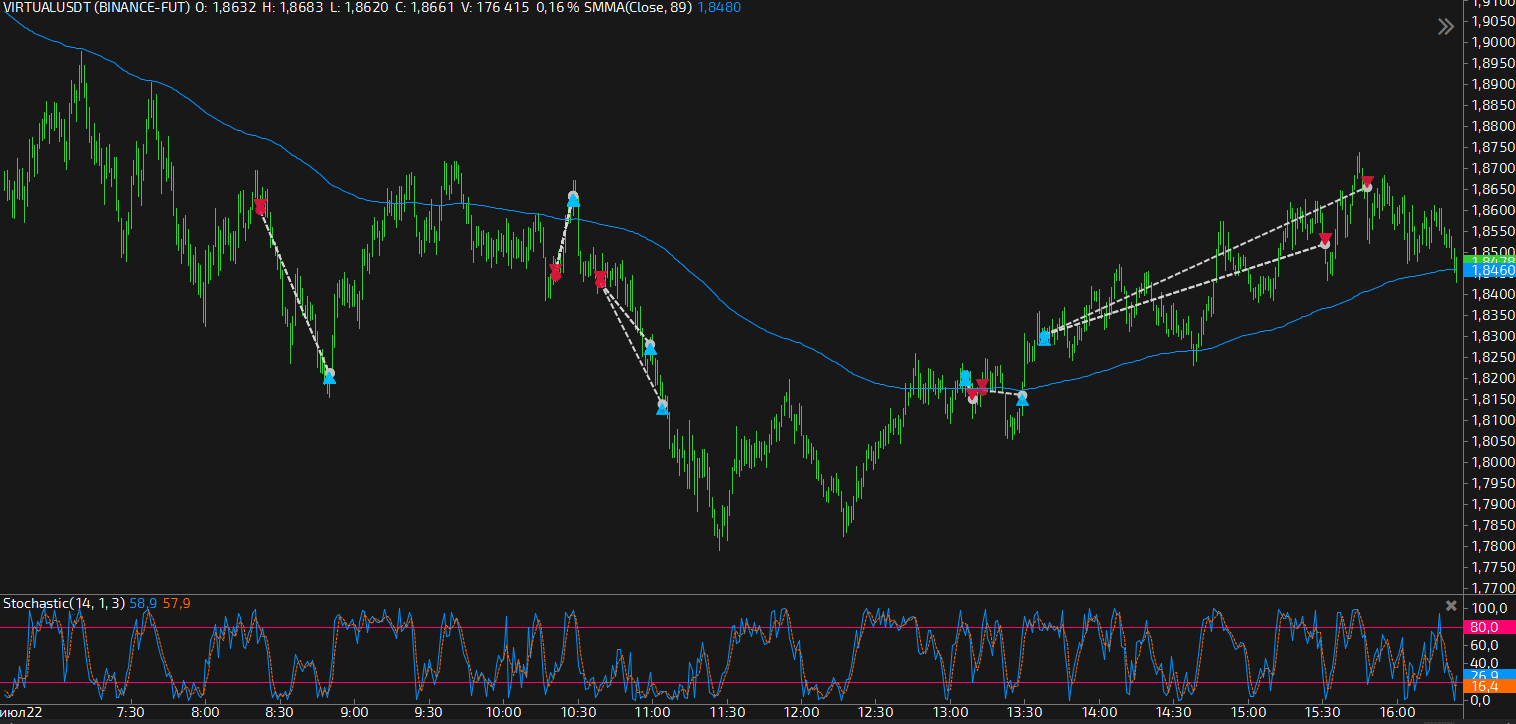
Task: Click the 9:30 label on the time axis
Action: [428, 713]
